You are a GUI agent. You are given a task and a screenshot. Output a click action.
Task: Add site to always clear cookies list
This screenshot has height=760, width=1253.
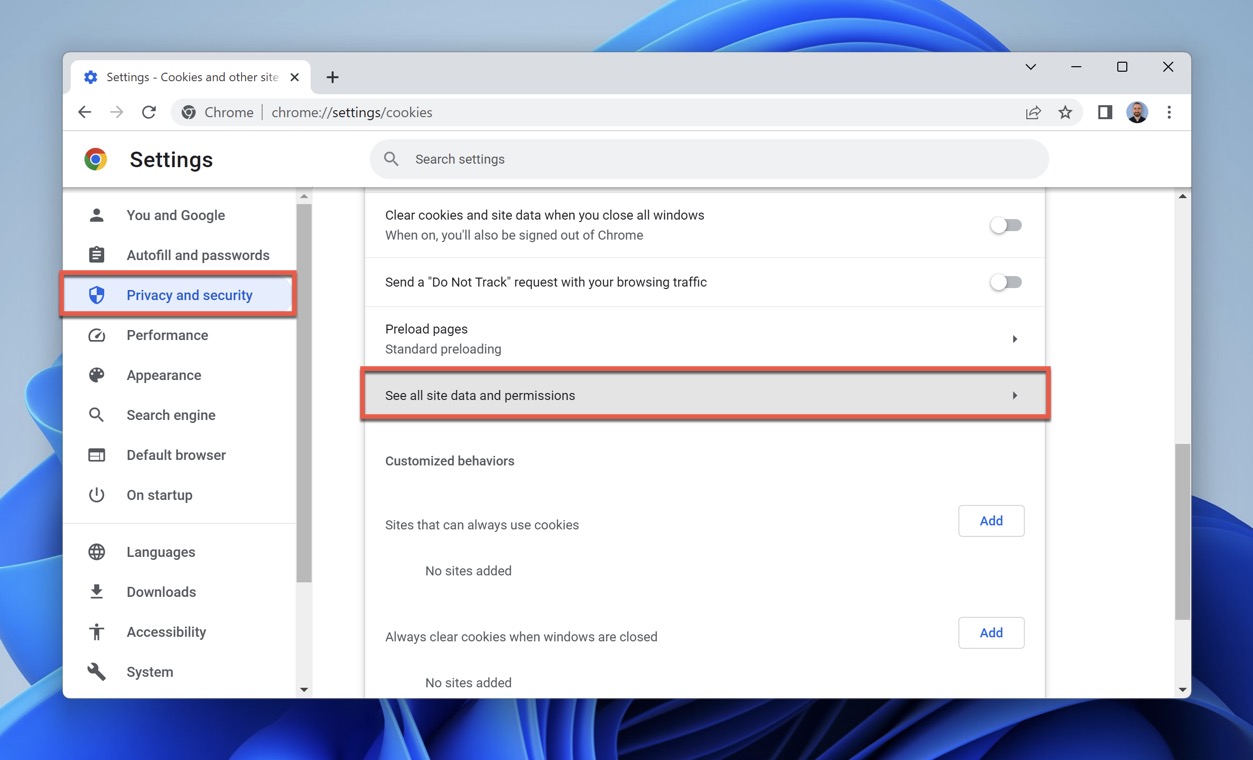pyautogui.click(x=990, y=633)
